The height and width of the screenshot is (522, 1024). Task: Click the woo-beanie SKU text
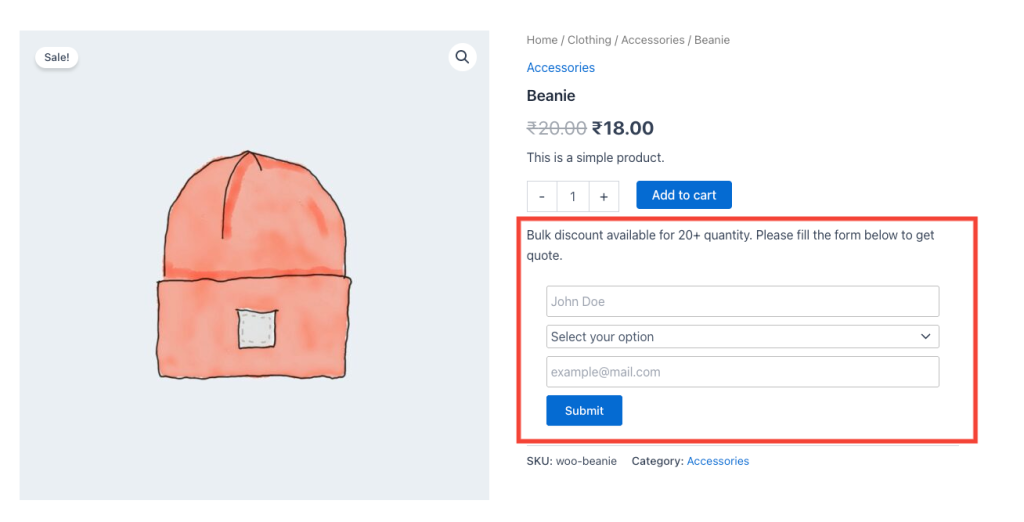(x=586, y=461)
